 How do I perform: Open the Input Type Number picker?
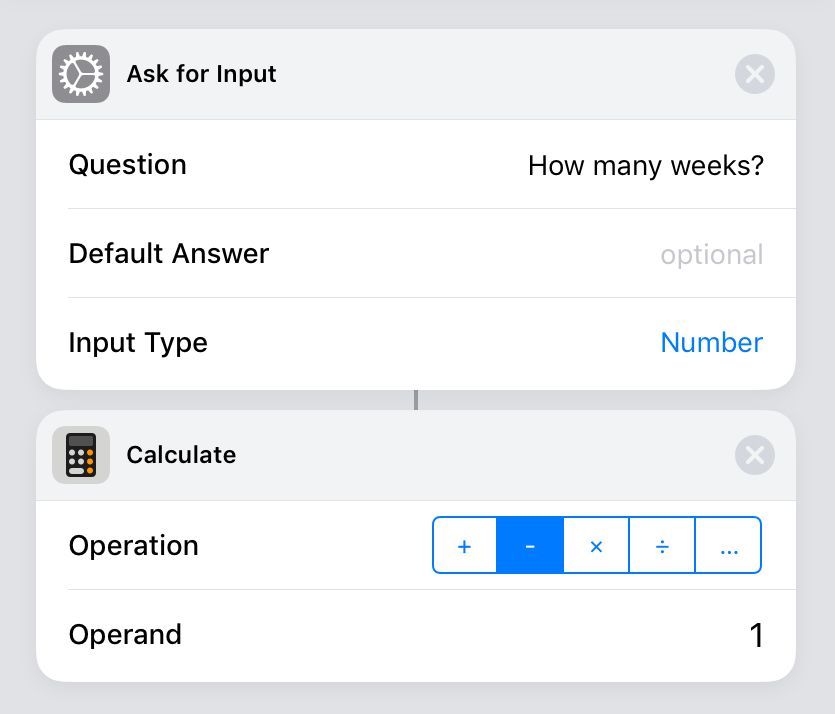coord(711,342)
